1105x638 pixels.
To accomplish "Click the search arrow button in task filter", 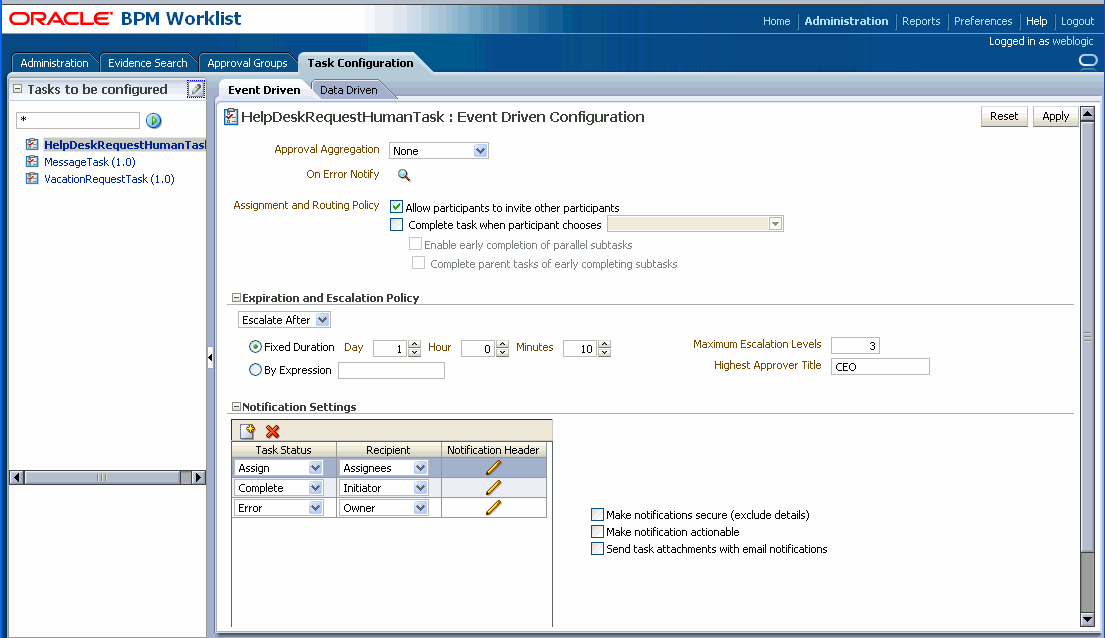I will 153,121.
